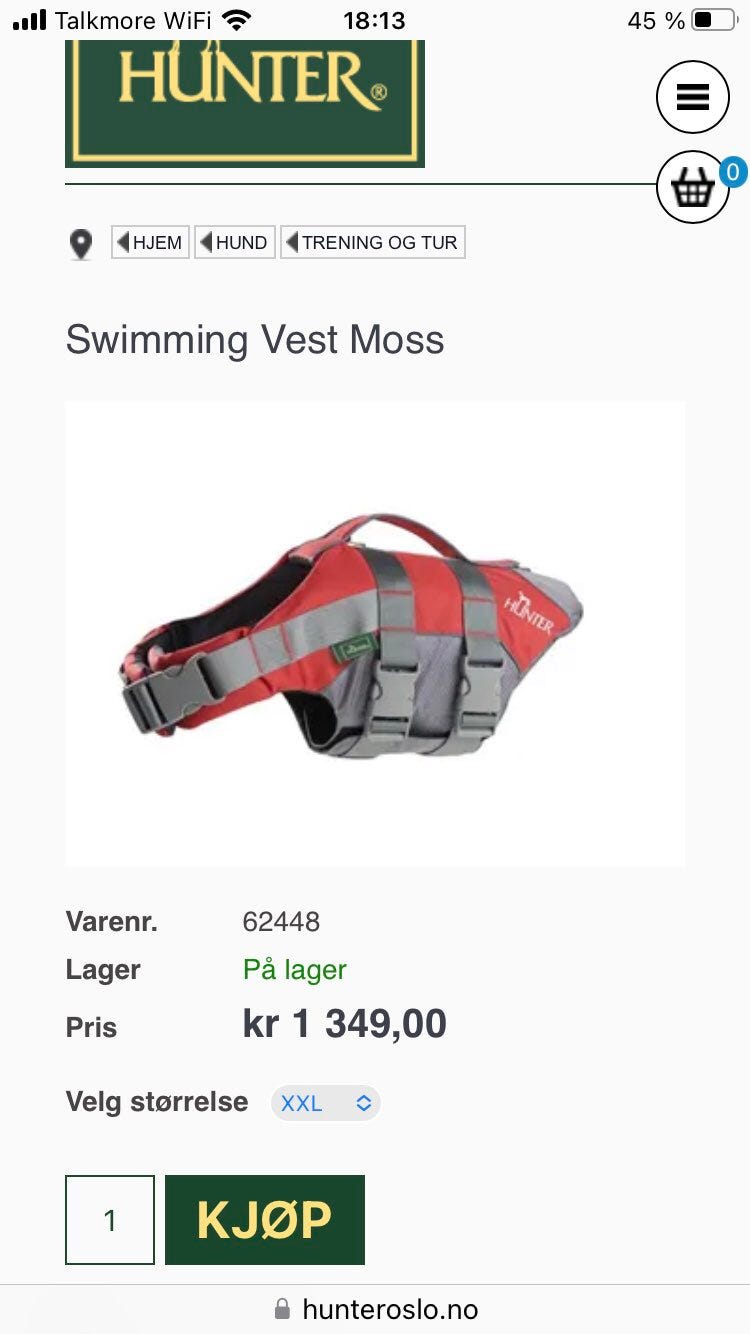Viewport: 750px width, 1334px height.
Task: Tap the cart item count badge
Action: [733, 172]
